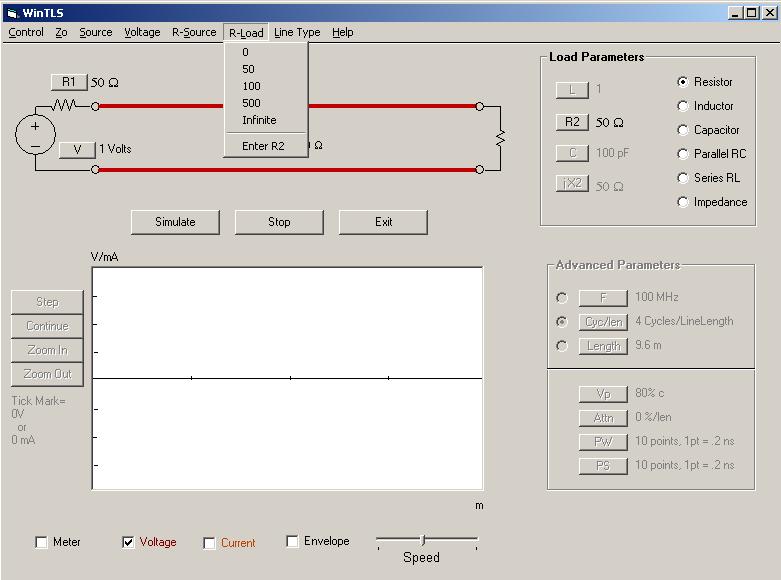Click the R2 load resistance button
The width and height of the screenshot is (781, 580).
(572, 122)
